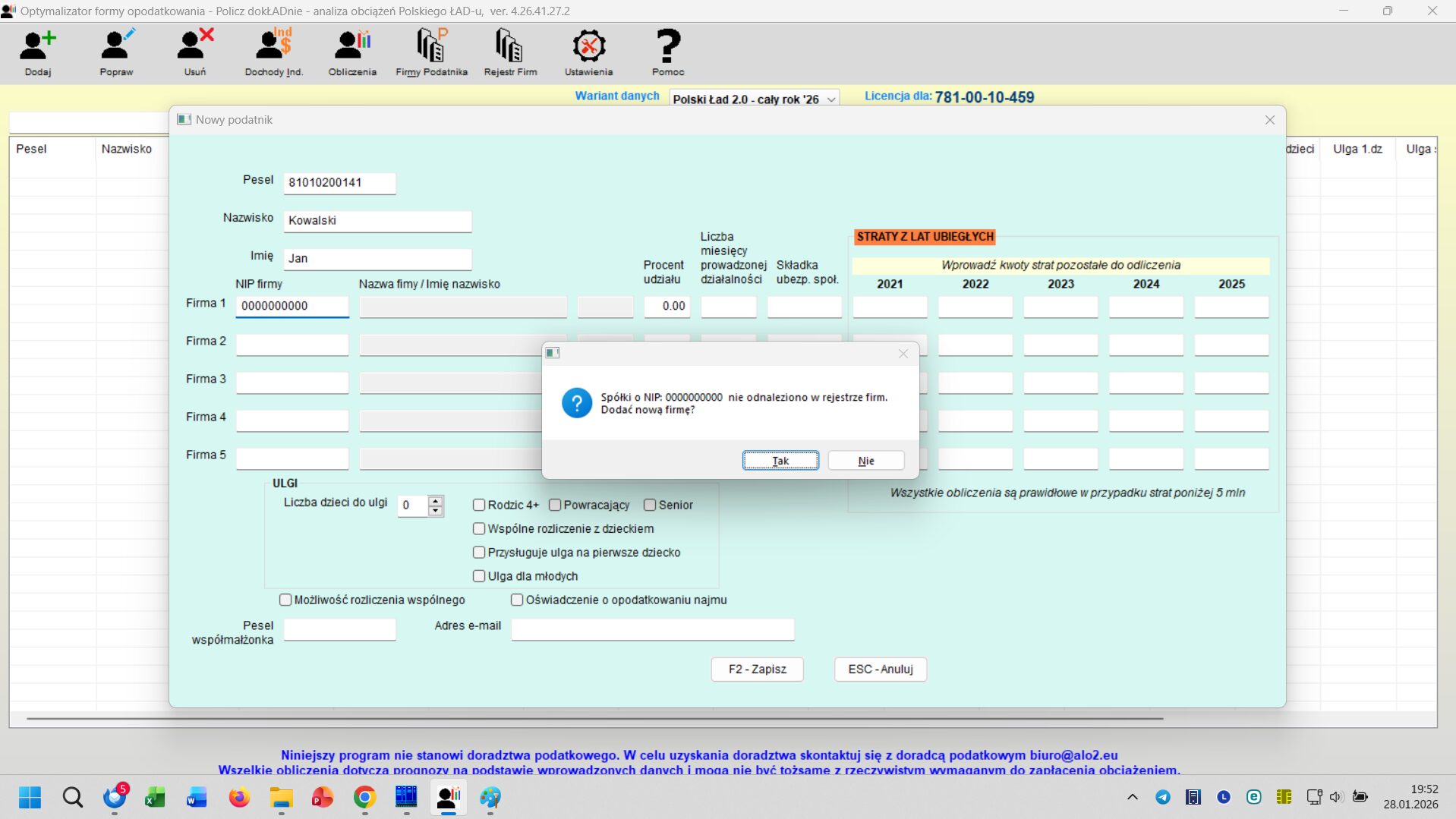Click the Dodaj add taxpayer icon
Screen dimensions: 1456x819
[x=37, y=46]
